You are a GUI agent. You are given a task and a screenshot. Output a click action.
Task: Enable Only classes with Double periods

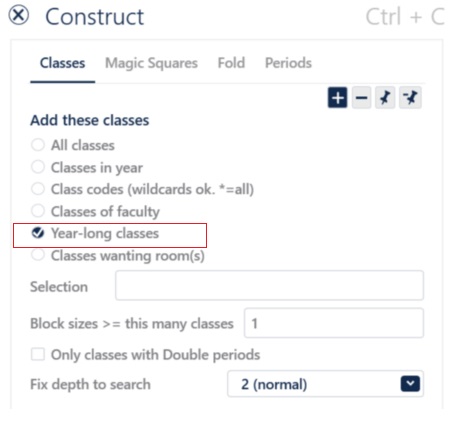(x=38, y=354)
